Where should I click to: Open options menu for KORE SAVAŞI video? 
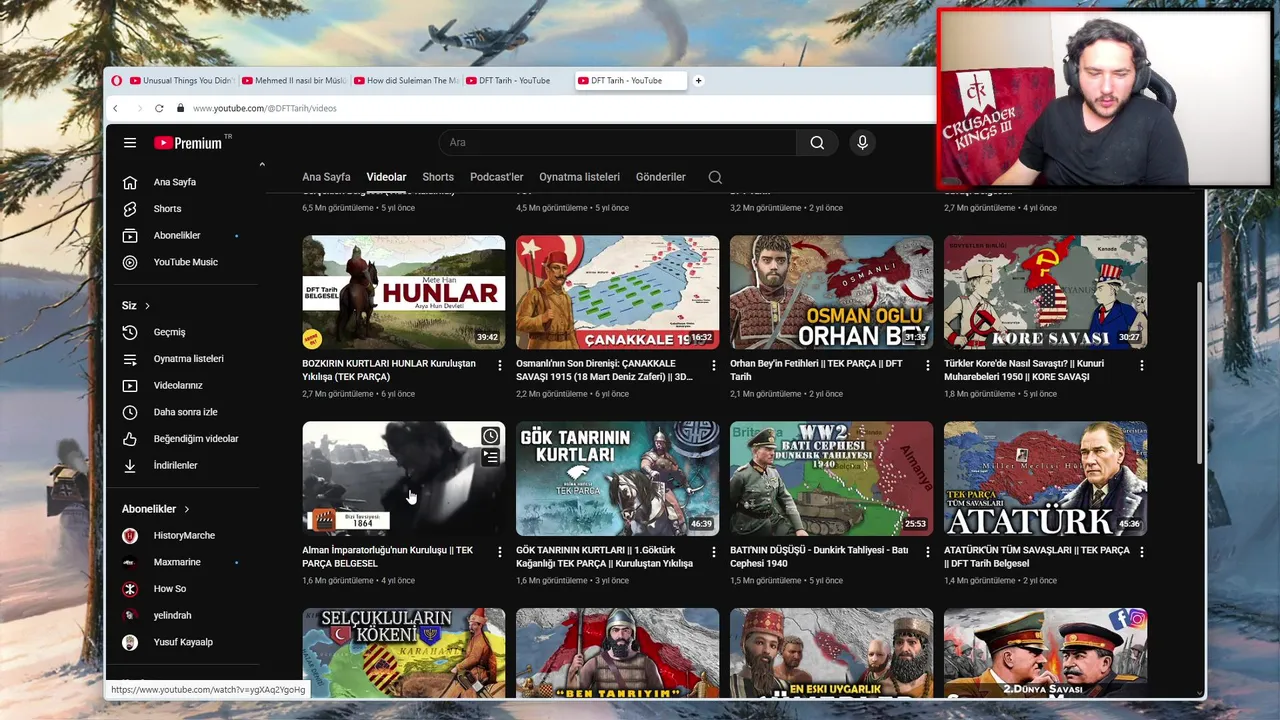coord(1142,366)
